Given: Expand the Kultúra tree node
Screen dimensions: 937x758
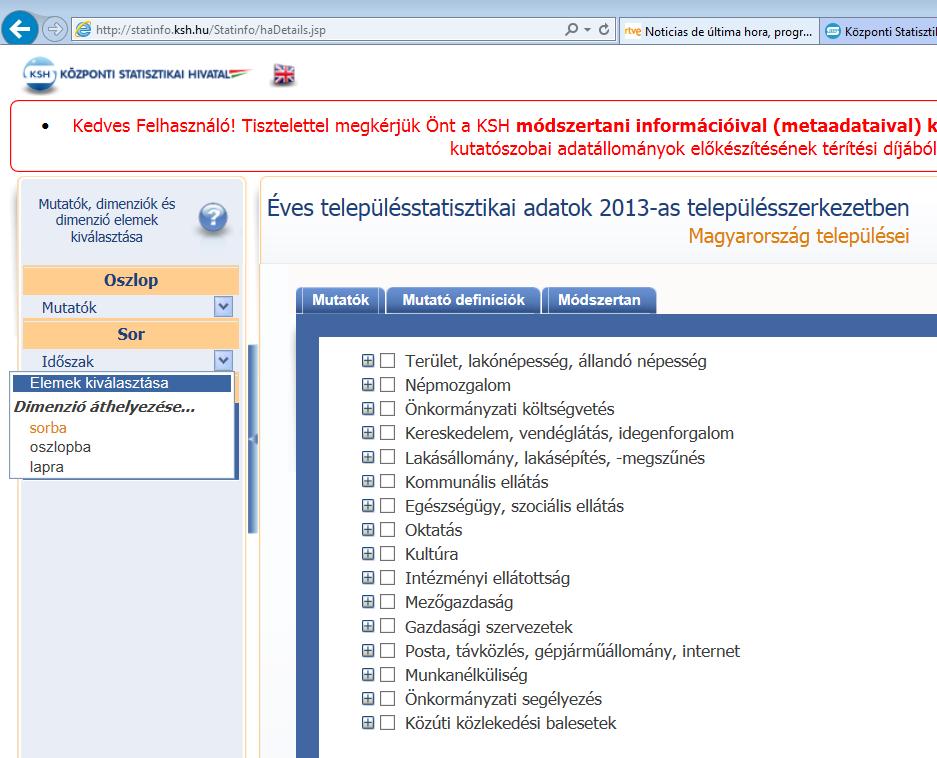Looking at the screenshot, I should [368, 554].
